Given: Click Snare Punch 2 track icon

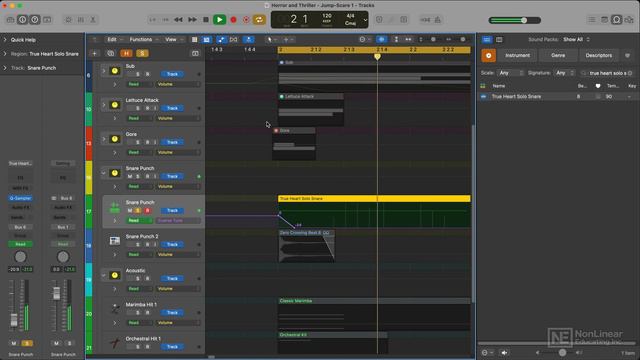Looking at the screenshot, I should click(x=115, y=241).
